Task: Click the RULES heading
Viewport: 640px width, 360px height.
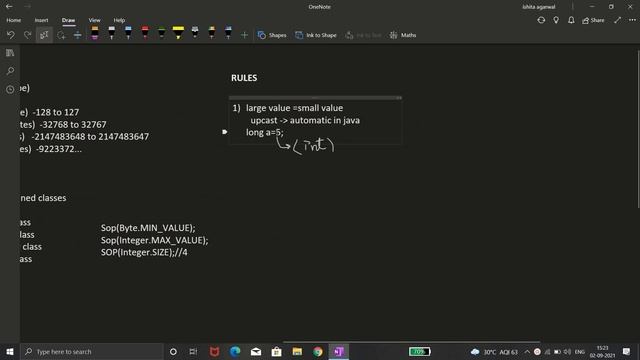Action: pyautogui.click(x=244, y=78)
